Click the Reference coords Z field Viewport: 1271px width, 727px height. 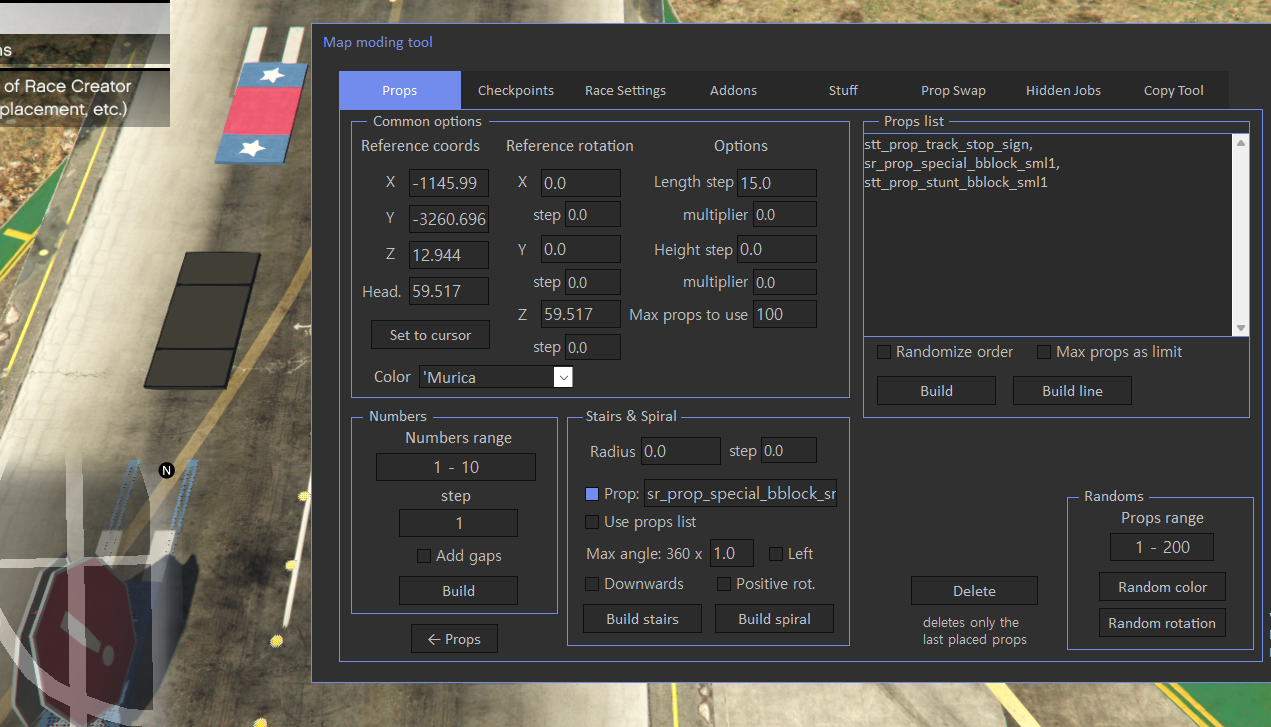[x=449, y=255]
